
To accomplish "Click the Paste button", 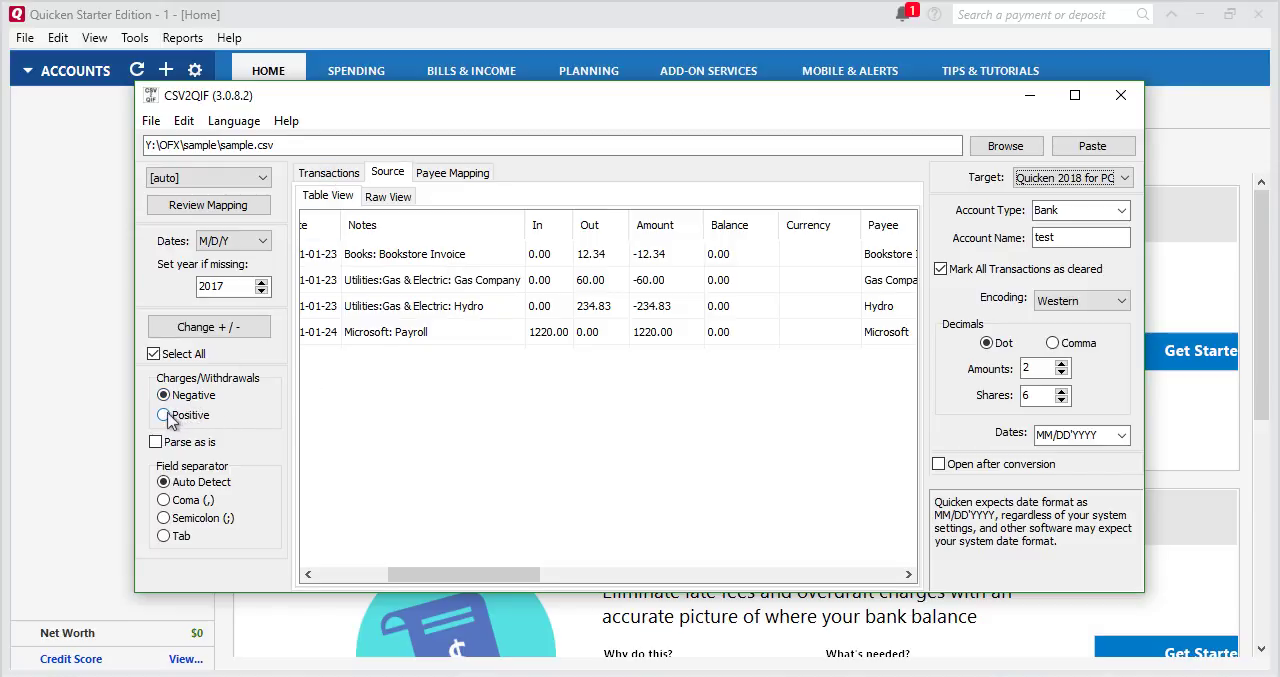I will coord(1093,146).
